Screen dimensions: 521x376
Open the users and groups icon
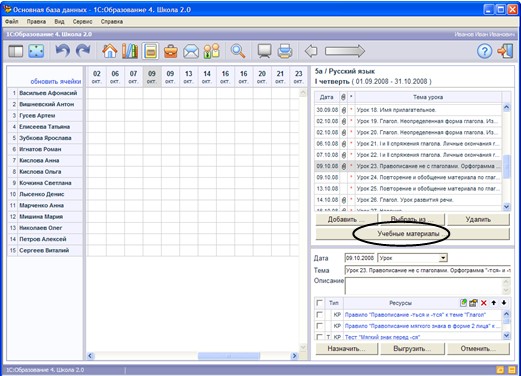click(212, 51)
